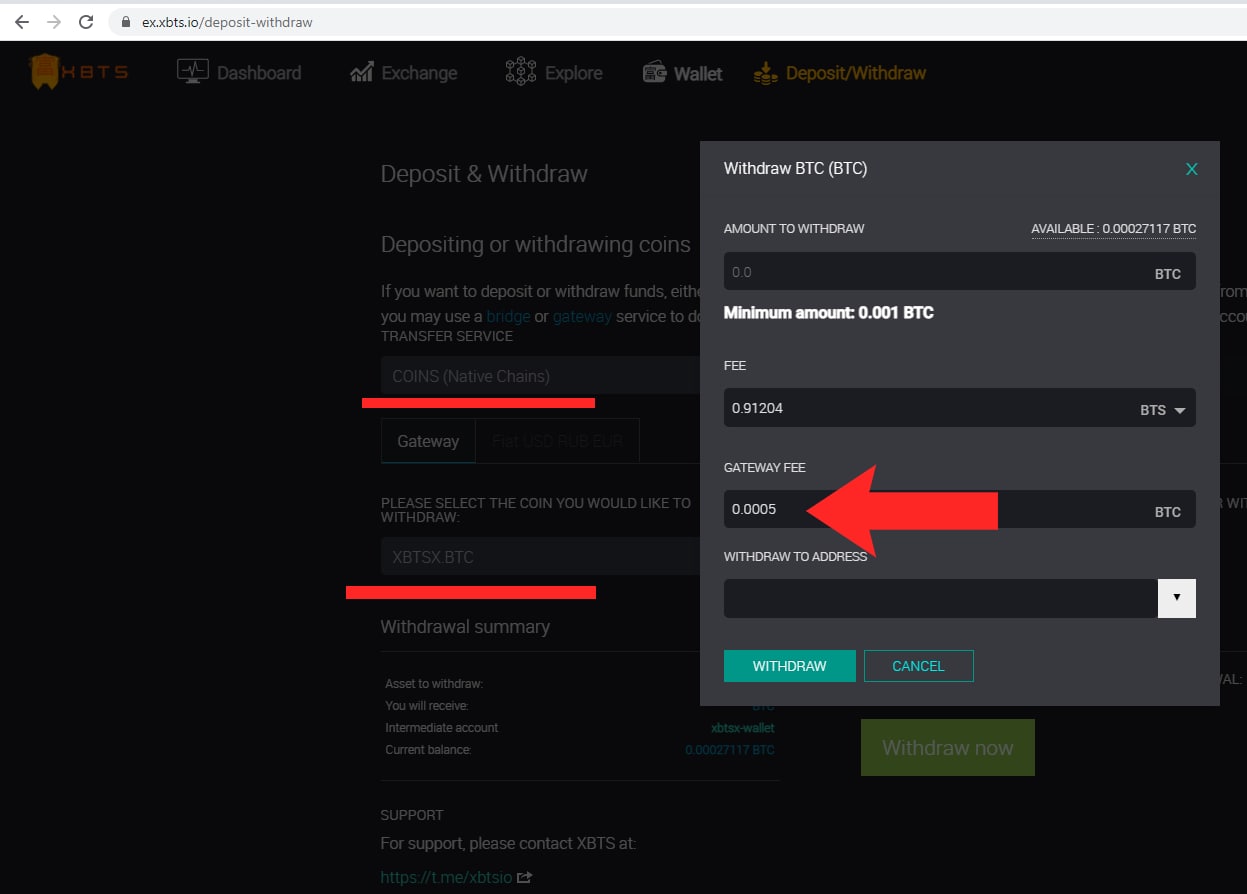Image resolution: width=1247 pixels, height=894 pixels.
Task: Open the Deposit/Withdraw menu item
Action: pyautogui.click(x=840, y=72)
